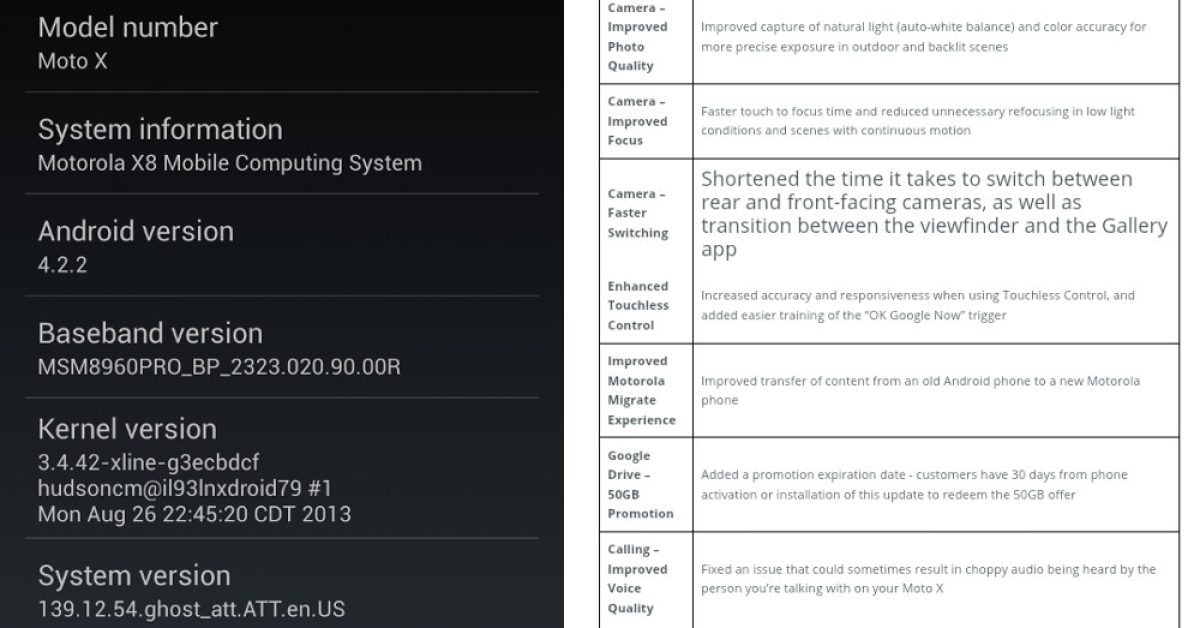
Task: Select the Camera – Improved Focus label
Action: [637, 121]
